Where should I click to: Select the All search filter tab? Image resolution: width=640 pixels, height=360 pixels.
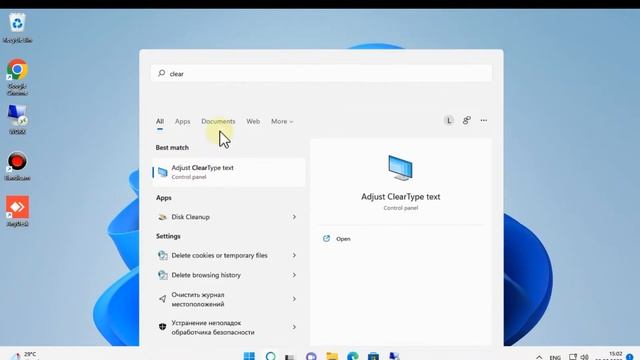160,121
